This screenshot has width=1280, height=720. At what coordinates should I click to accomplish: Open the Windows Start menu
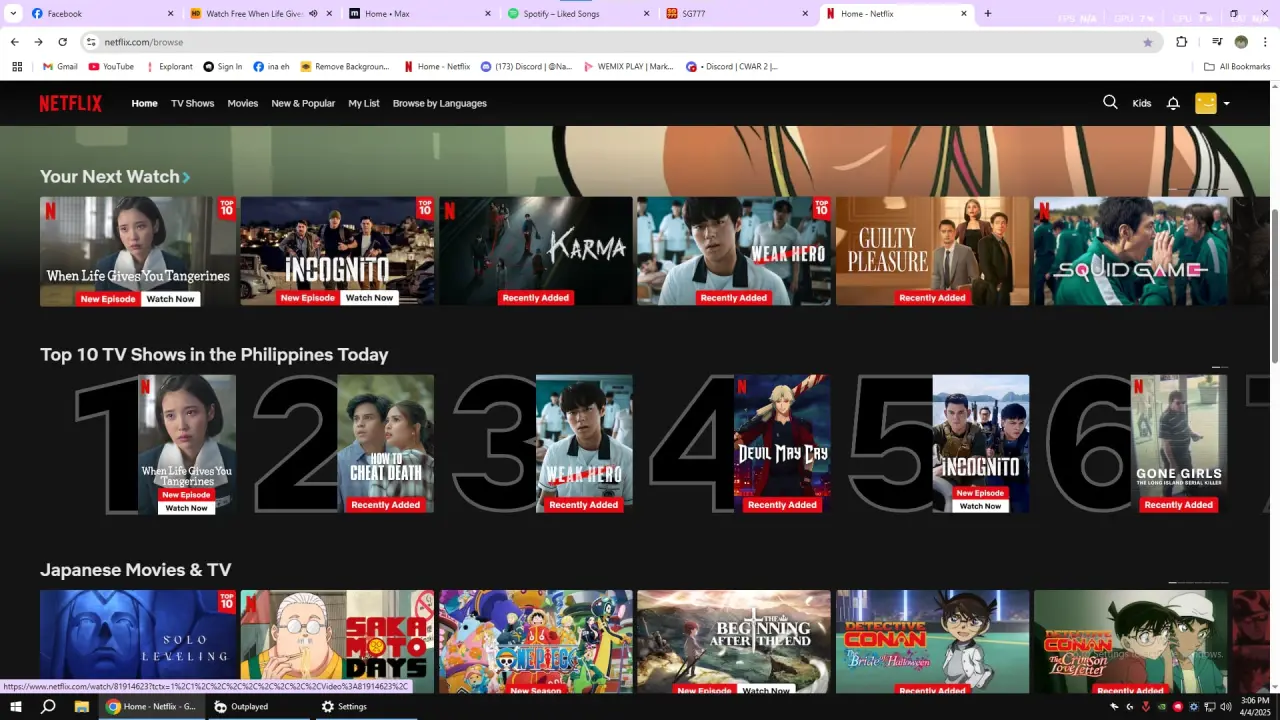pyautogui.click(x=15, y=706)
